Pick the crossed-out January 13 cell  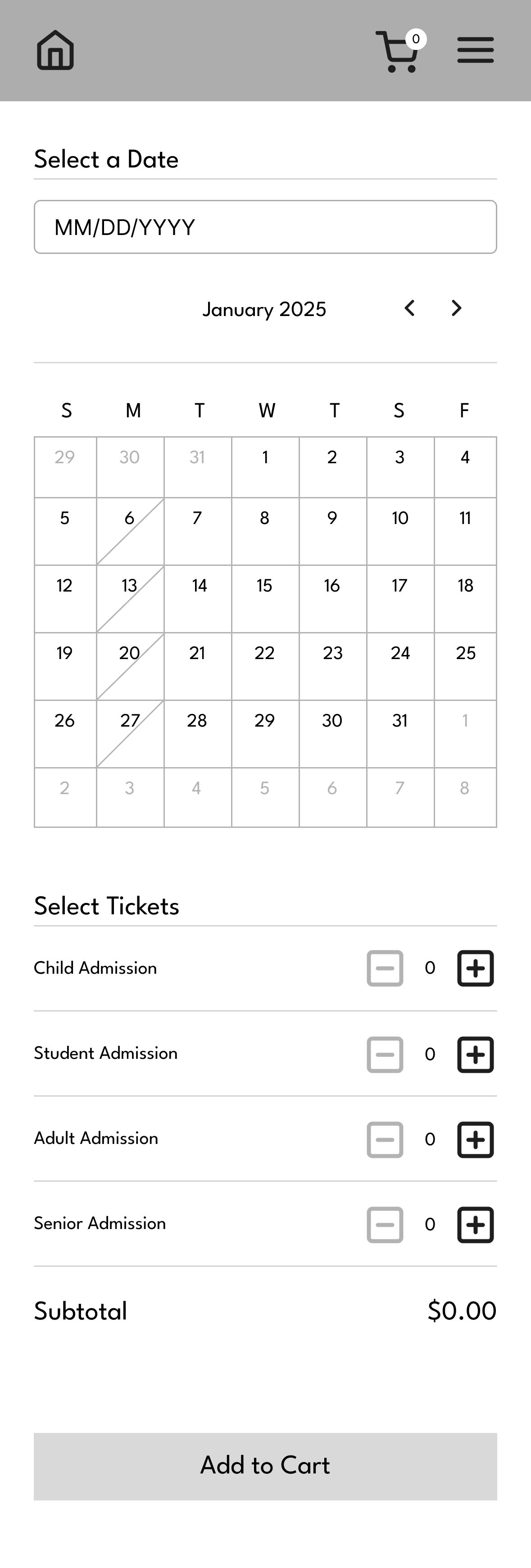click(130, 599)
